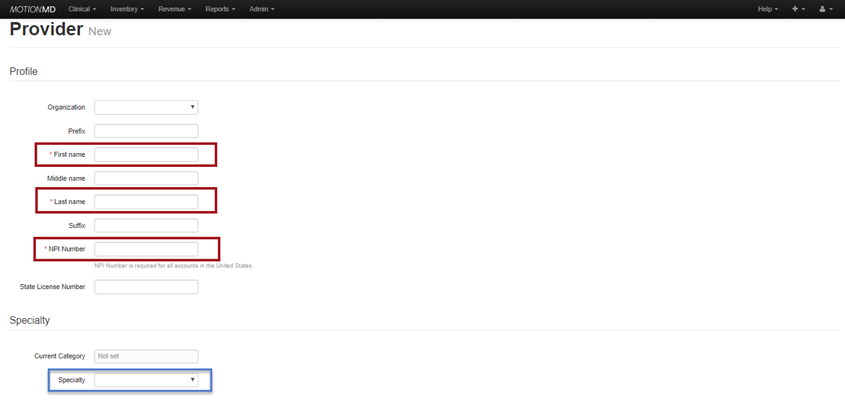Focus the Suffix input field
Viewport: 845px width, 405px height.
[x=146, y=225]
